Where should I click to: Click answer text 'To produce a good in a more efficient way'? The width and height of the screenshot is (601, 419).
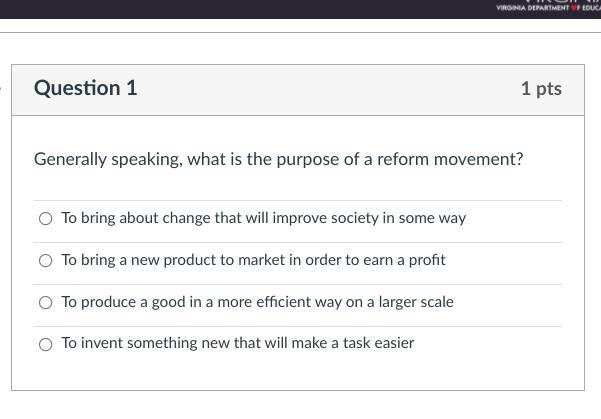click(x=257, y=302)
